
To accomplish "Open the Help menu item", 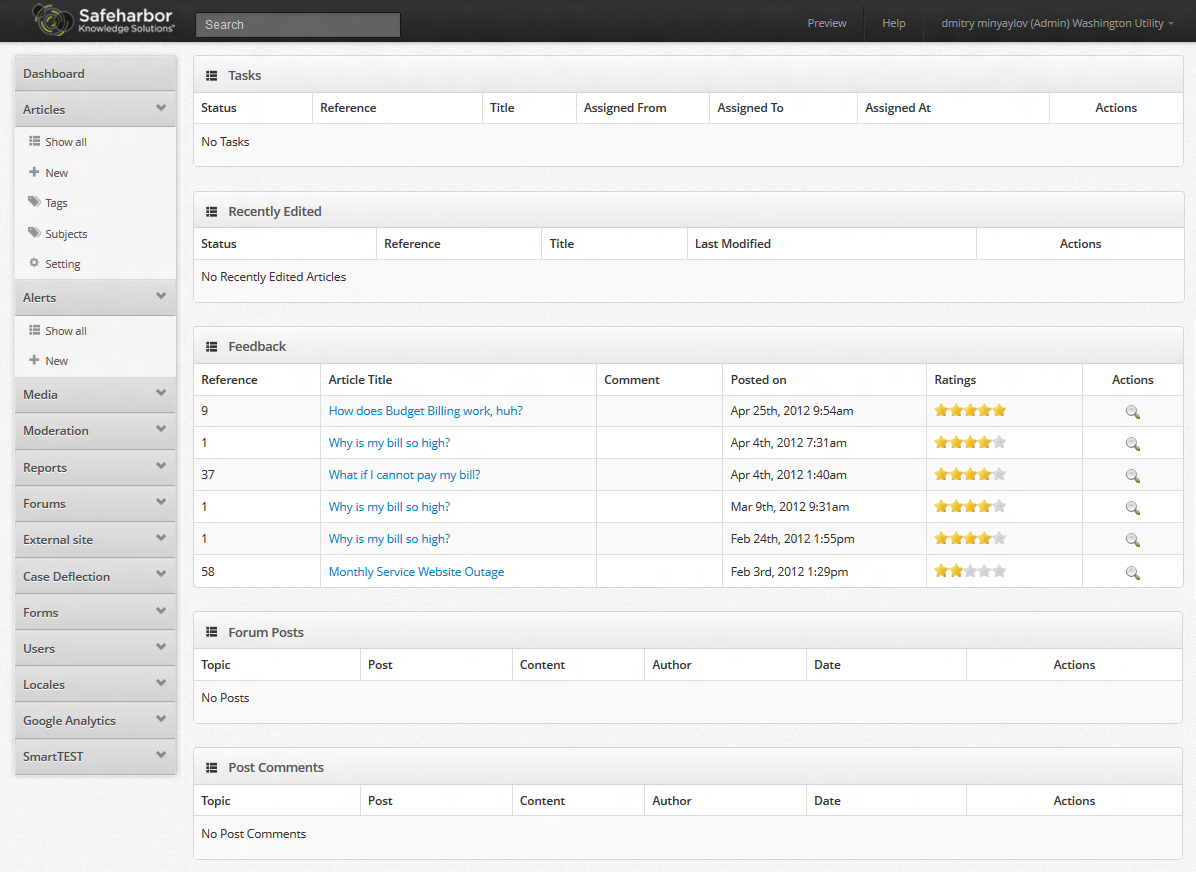I will click(x=893, y=22).
